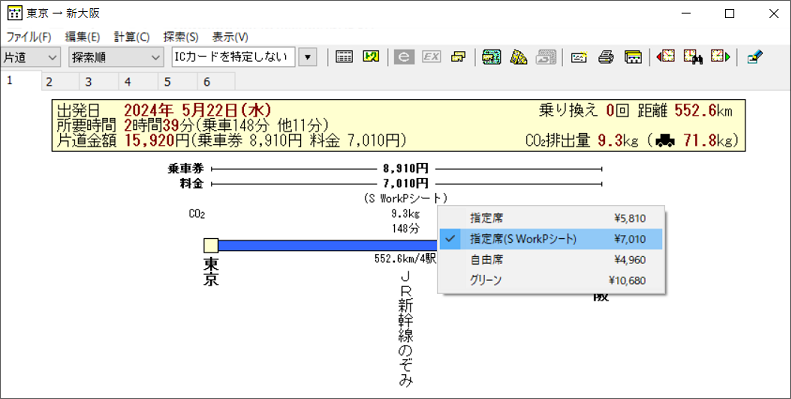Click the yellow fan-shaped fare icon

point(518,57)
